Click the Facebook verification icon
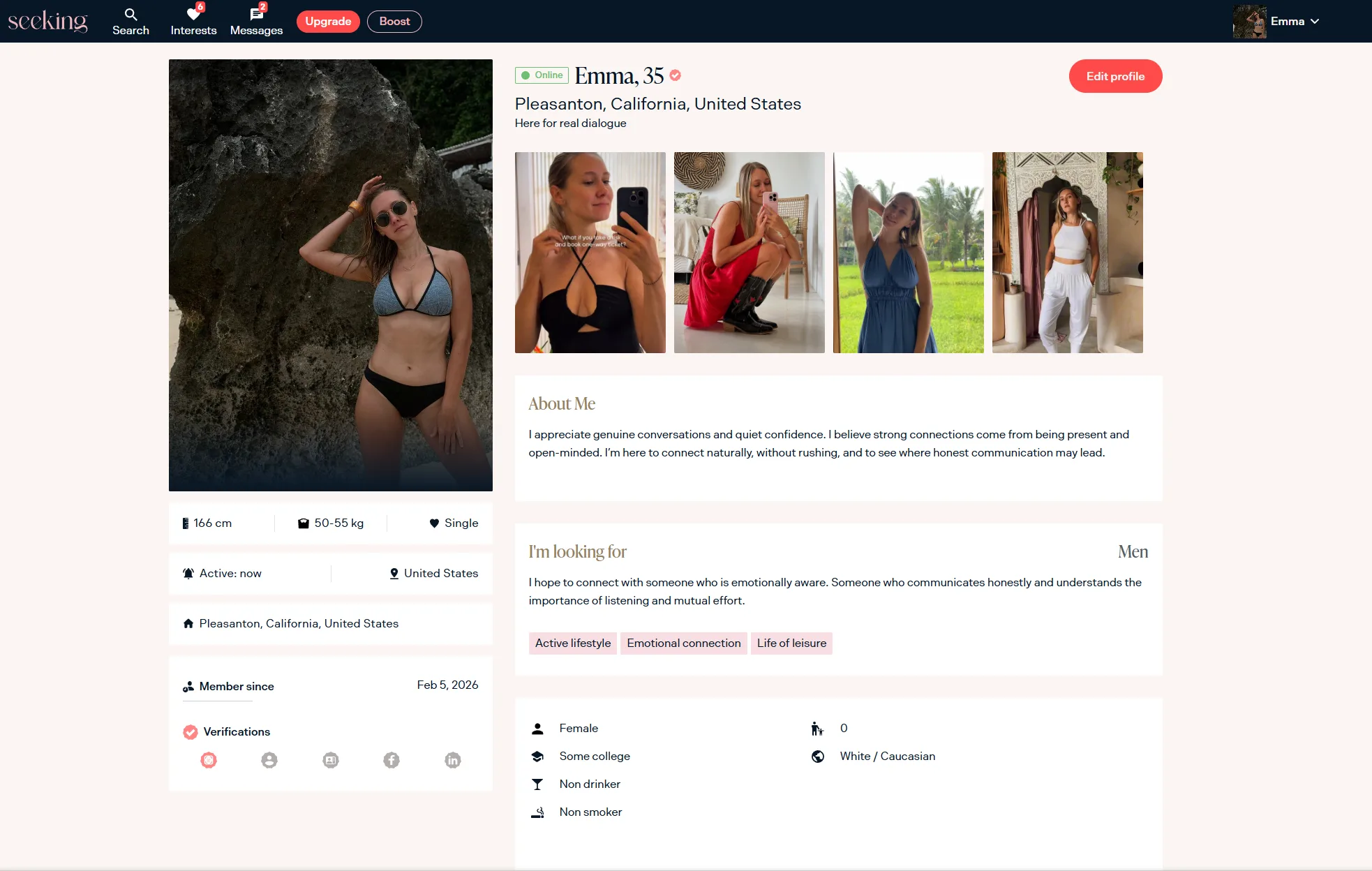This screenshot has width=1372, height=871. coord(392,760)
